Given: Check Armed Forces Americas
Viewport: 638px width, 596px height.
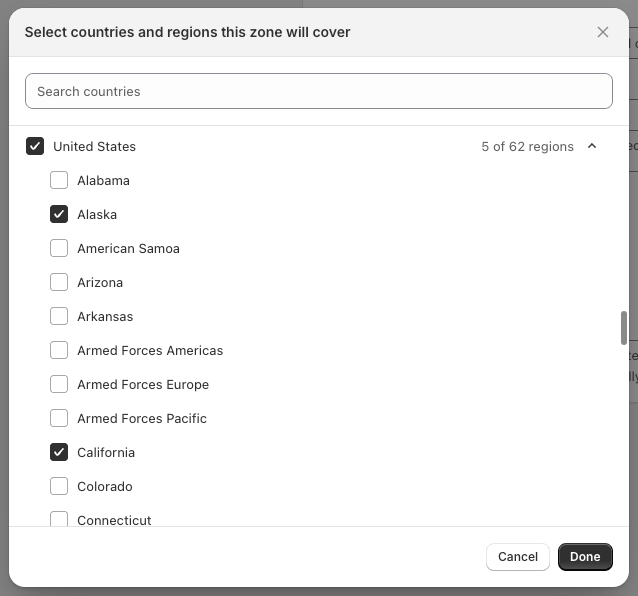Looking at the screenshot, I should click(59, 350).
